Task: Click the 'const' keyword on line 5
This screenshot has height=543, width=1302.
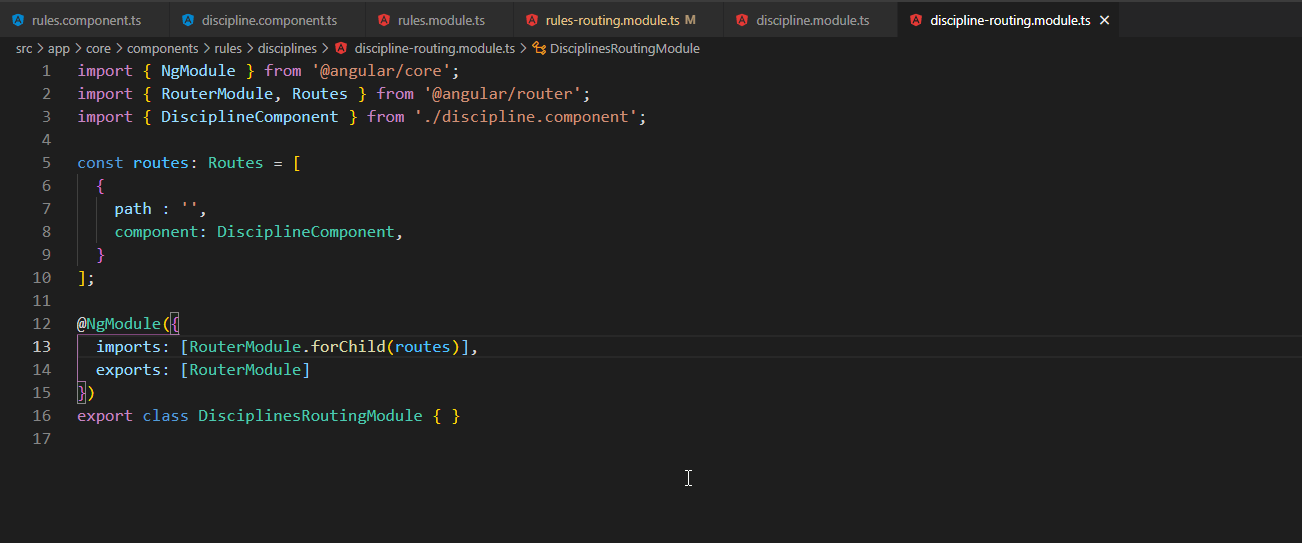Action: 100,163
